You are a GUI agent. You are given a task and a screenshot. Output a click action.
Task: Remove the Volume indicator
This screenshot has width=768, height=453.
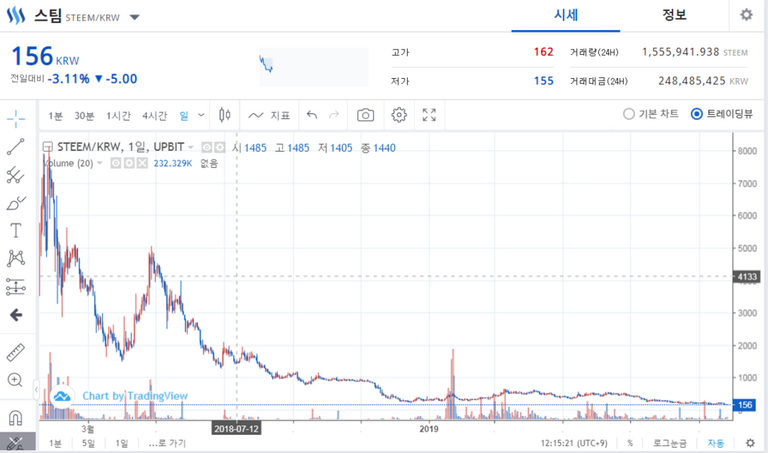point(142,163)
